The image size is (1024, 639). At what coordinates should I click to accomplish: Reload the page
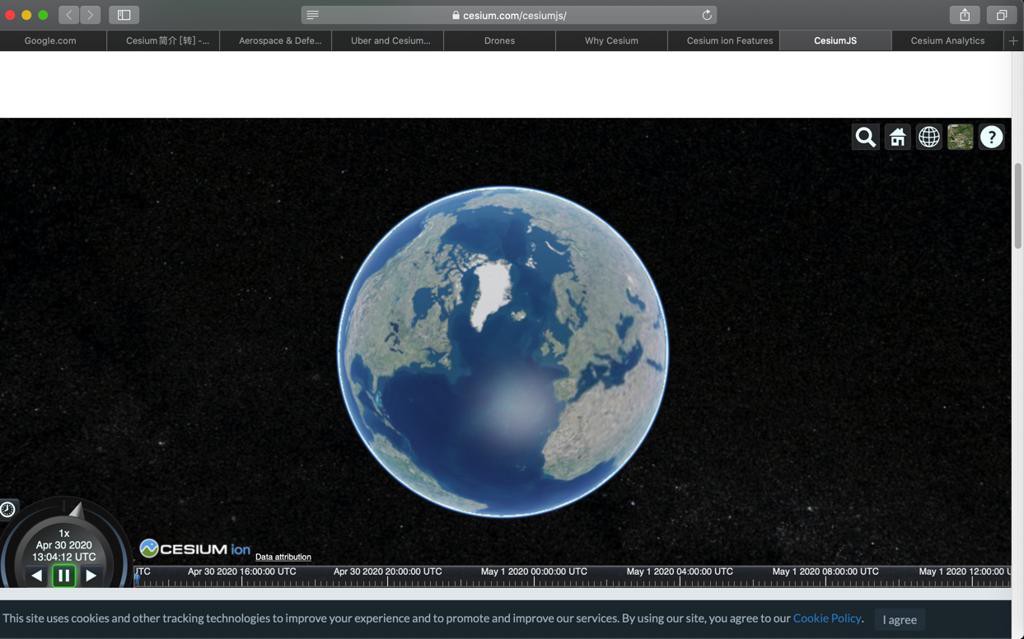707,14
